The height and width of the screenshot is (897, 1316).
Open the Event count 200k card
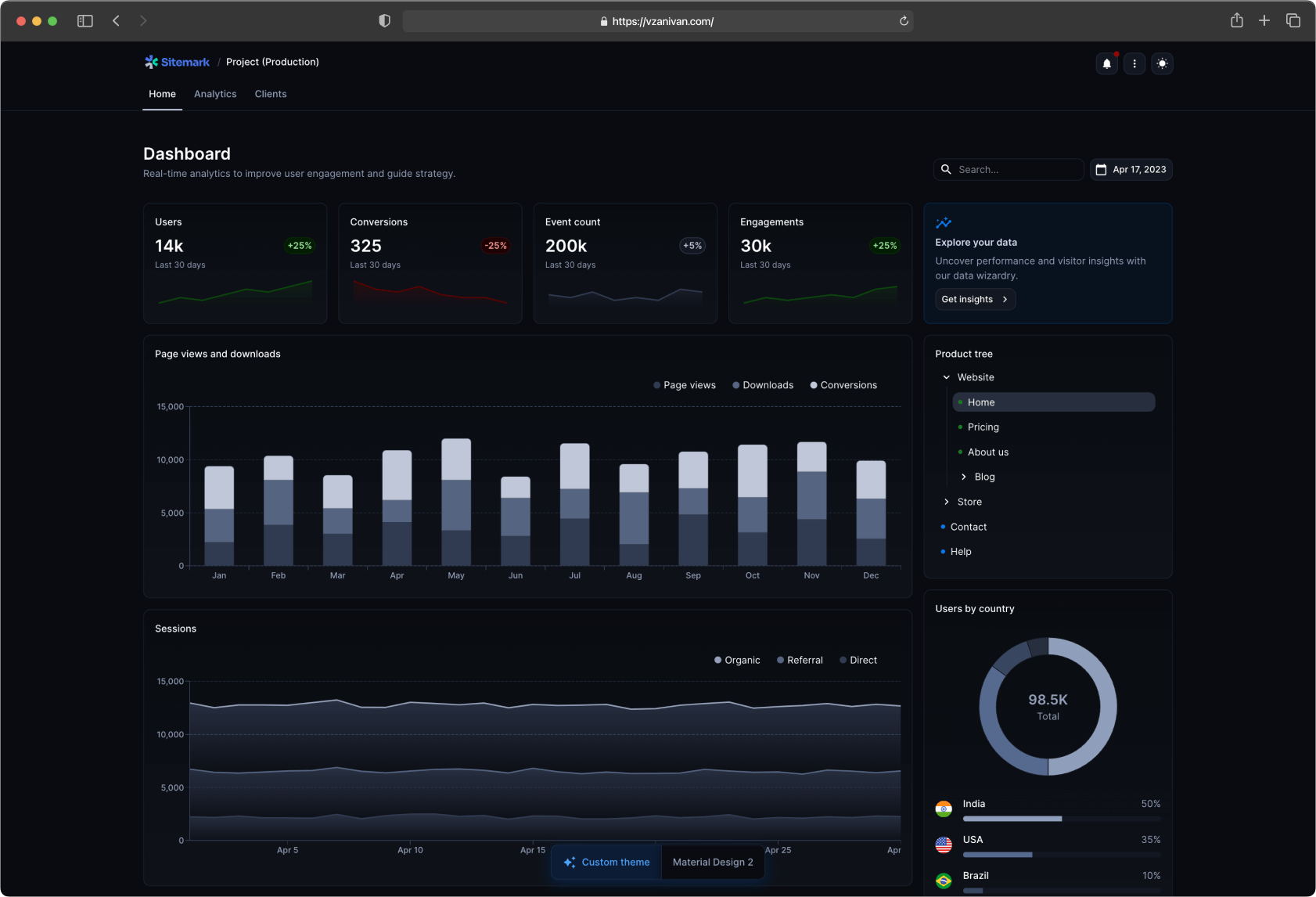coord(625,263)
